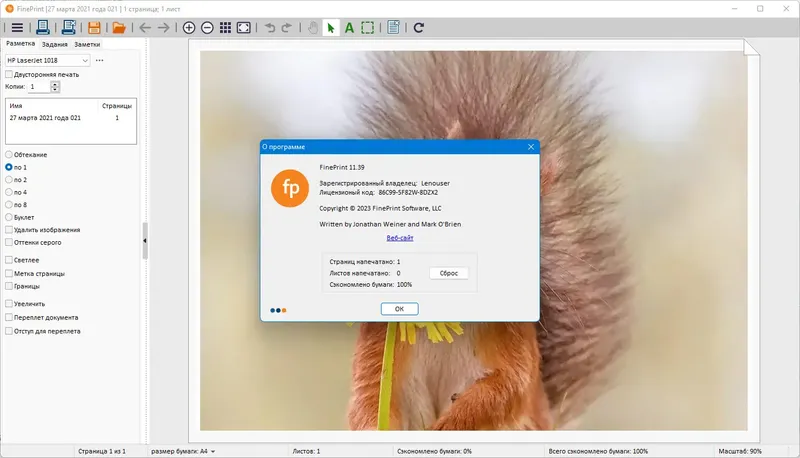Select the по 8 layout option

coord(9,205)
